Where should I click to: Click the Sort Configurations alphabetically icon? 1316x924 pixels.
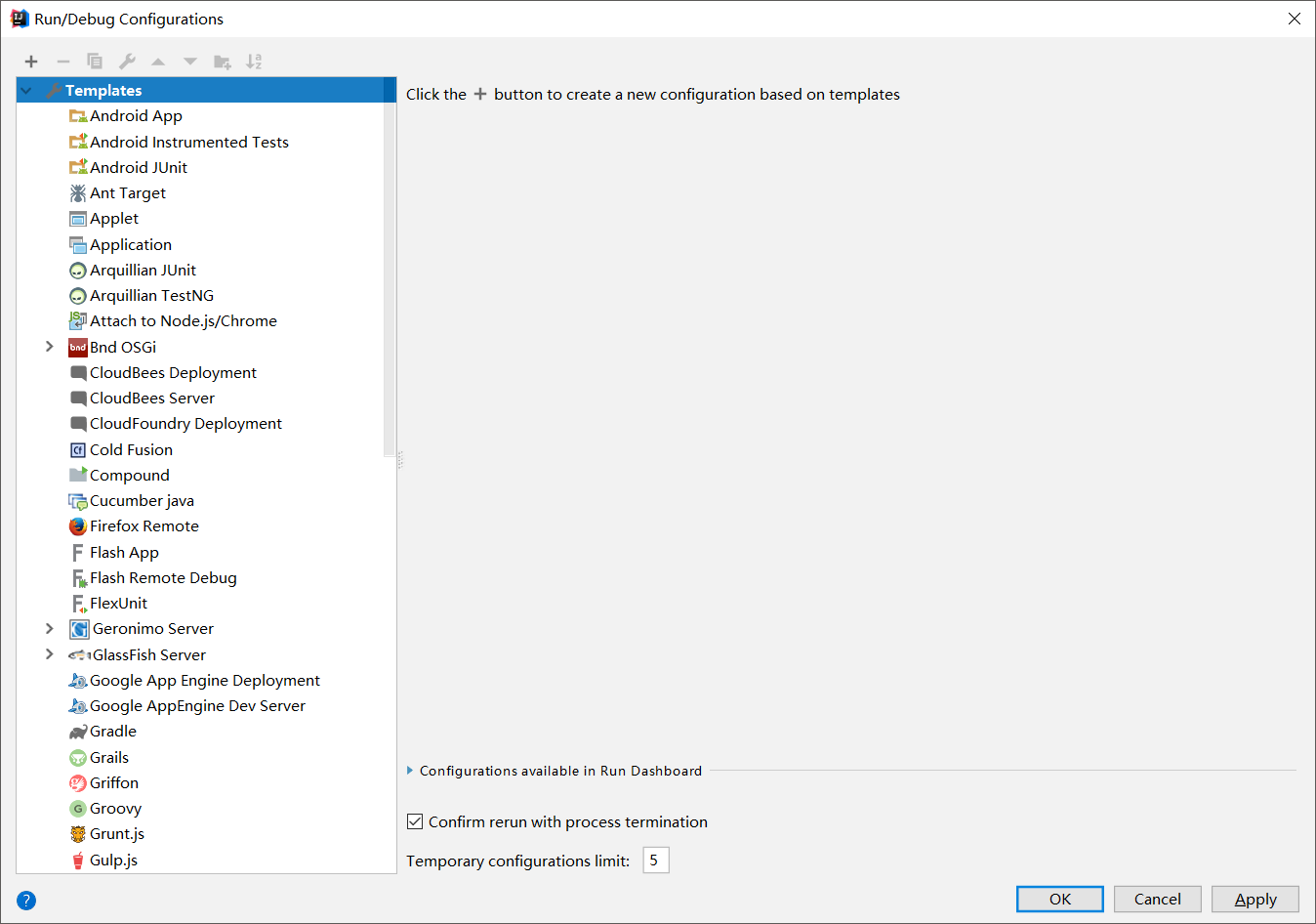pyautogui.click(x=254, y=62)
